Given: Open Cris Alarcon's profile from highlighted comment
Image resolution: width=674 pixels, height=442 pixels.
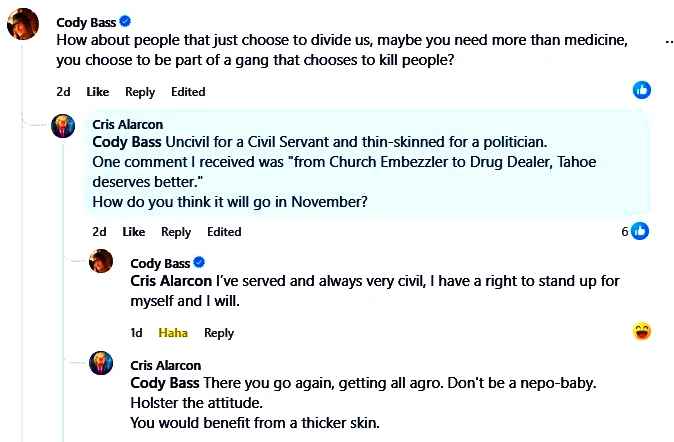Looking at the screenshot, I should [127, 124].
